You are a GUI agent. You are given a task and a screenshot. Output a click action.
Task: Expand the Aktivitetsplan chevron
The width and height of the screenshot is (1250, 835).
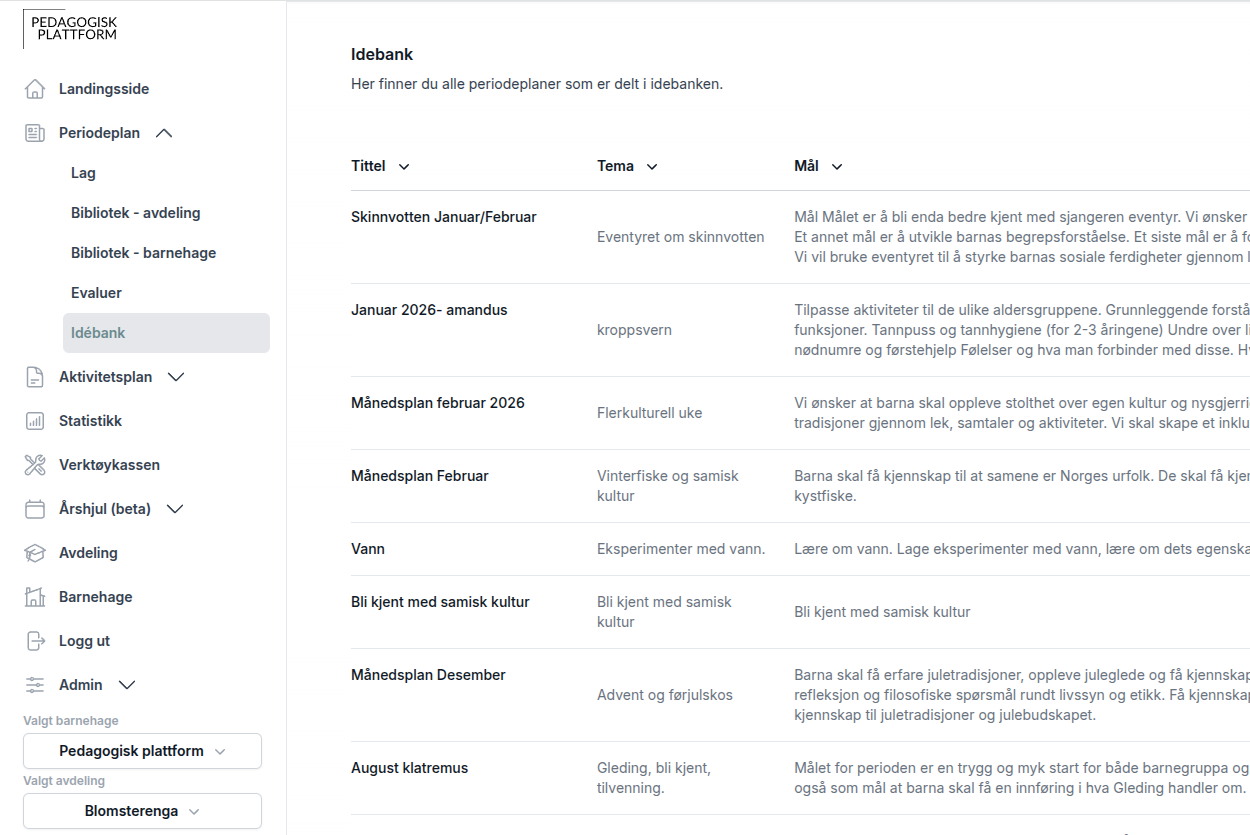tap(176, 377)
